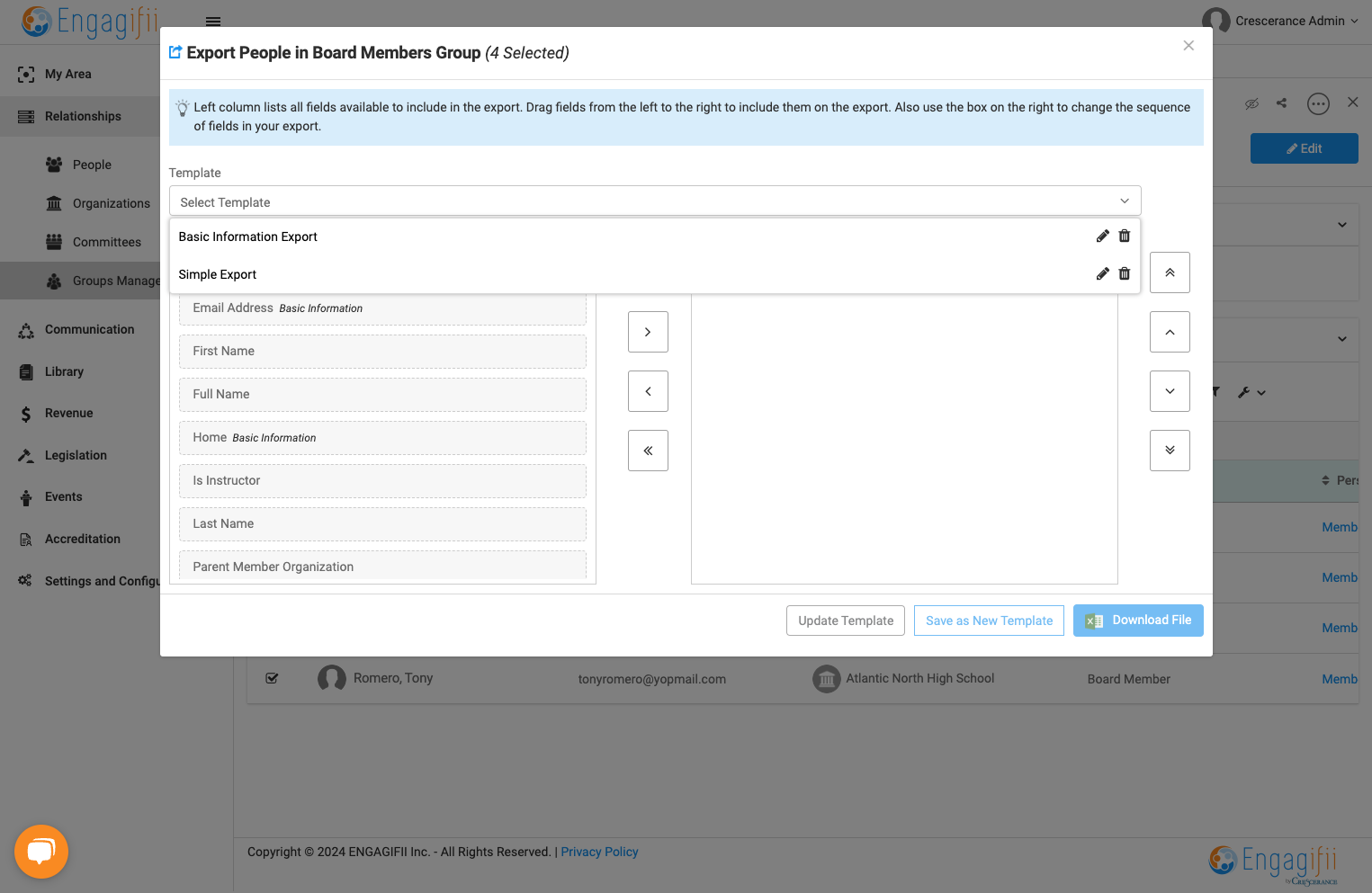Select the Last Name field

382,524
